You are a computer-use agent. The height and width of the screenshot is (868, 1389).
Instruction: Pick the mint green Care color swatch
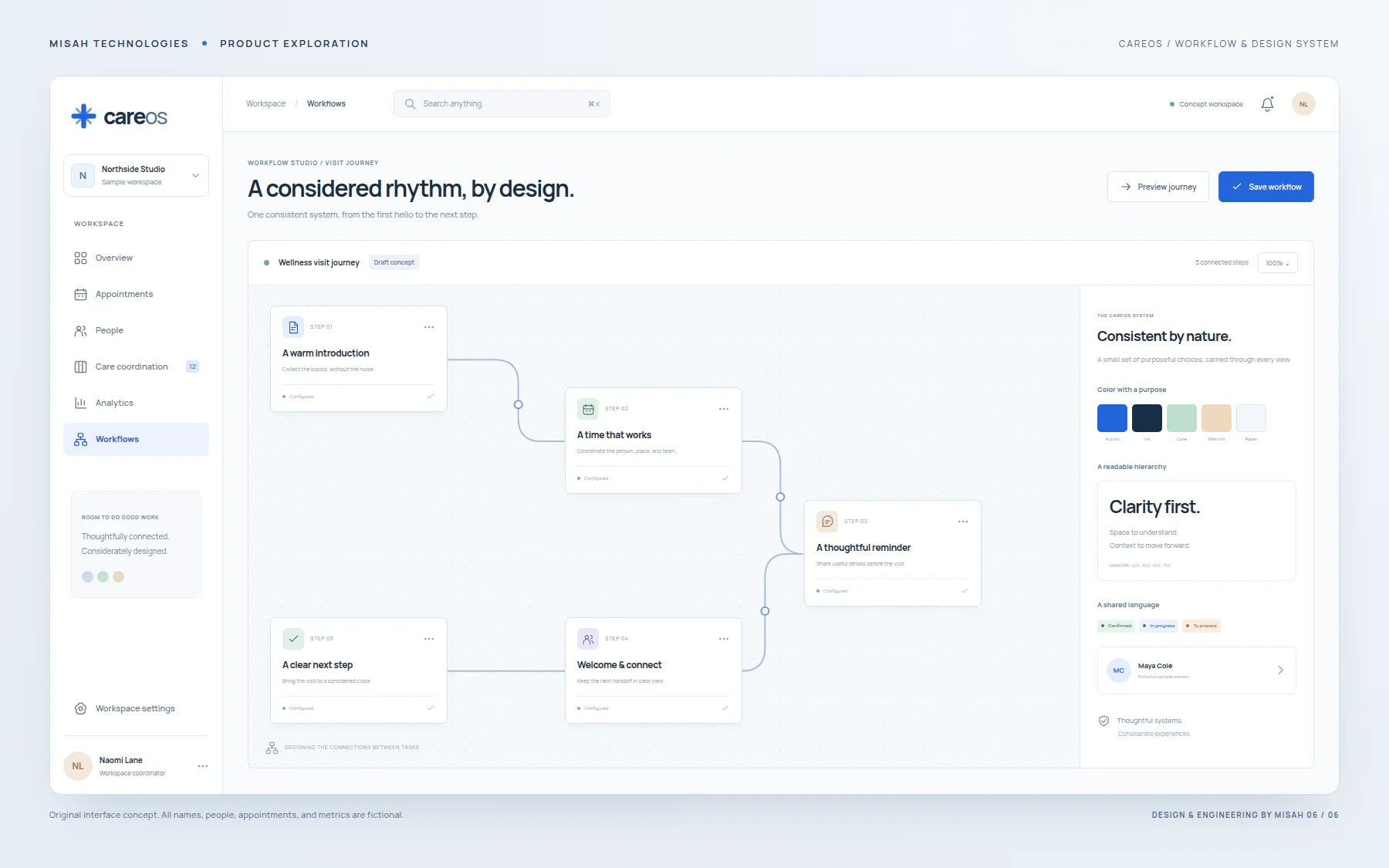click(x=1181, y=418)
